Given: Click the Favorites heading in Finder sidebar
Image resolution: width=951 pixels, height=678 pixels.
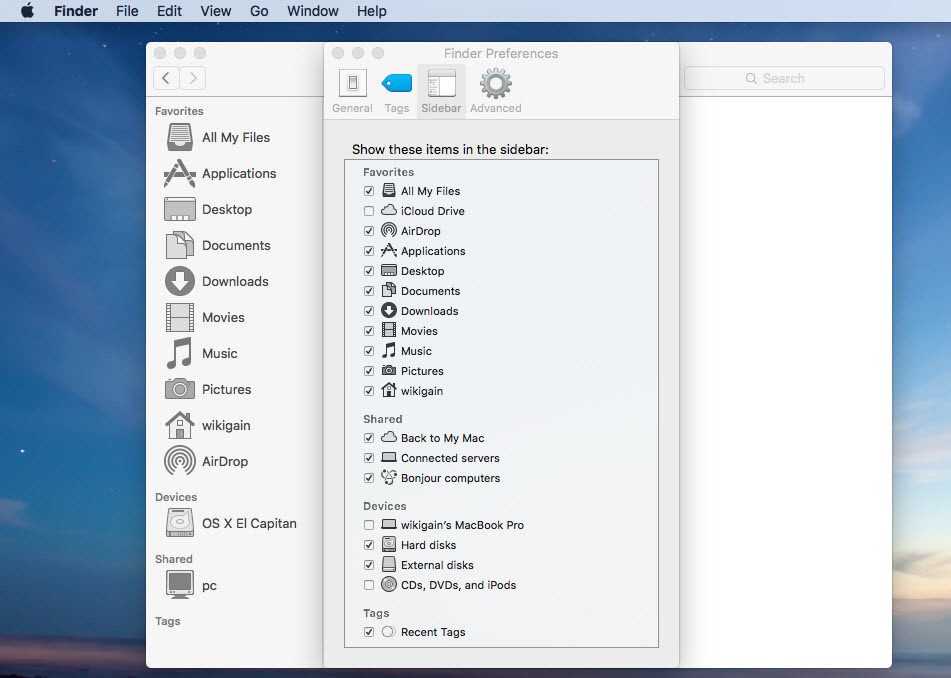Looking at the screenshot, I should tap(179, 111).
